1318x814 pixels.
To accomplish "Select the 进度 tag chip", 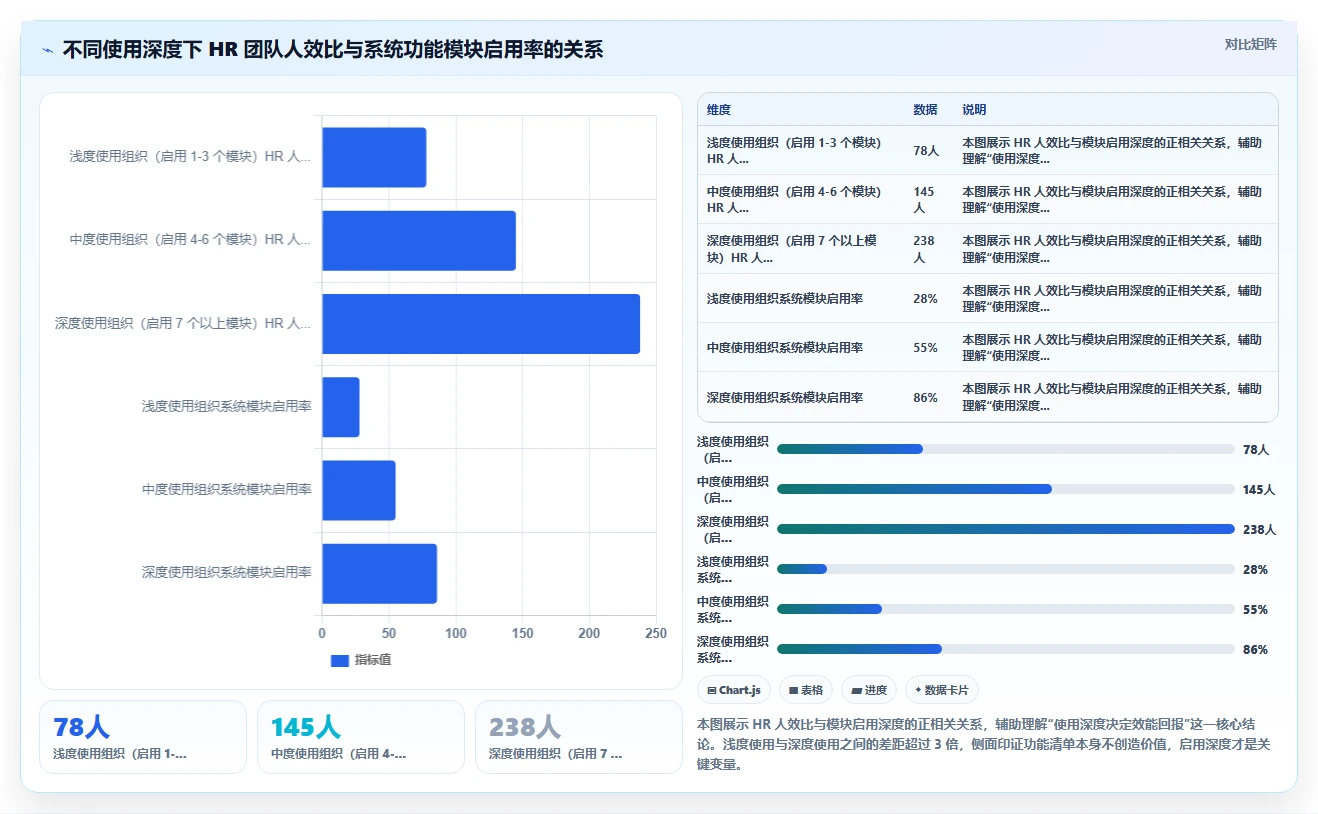I will pyautogui.click(x=869, y=690).
